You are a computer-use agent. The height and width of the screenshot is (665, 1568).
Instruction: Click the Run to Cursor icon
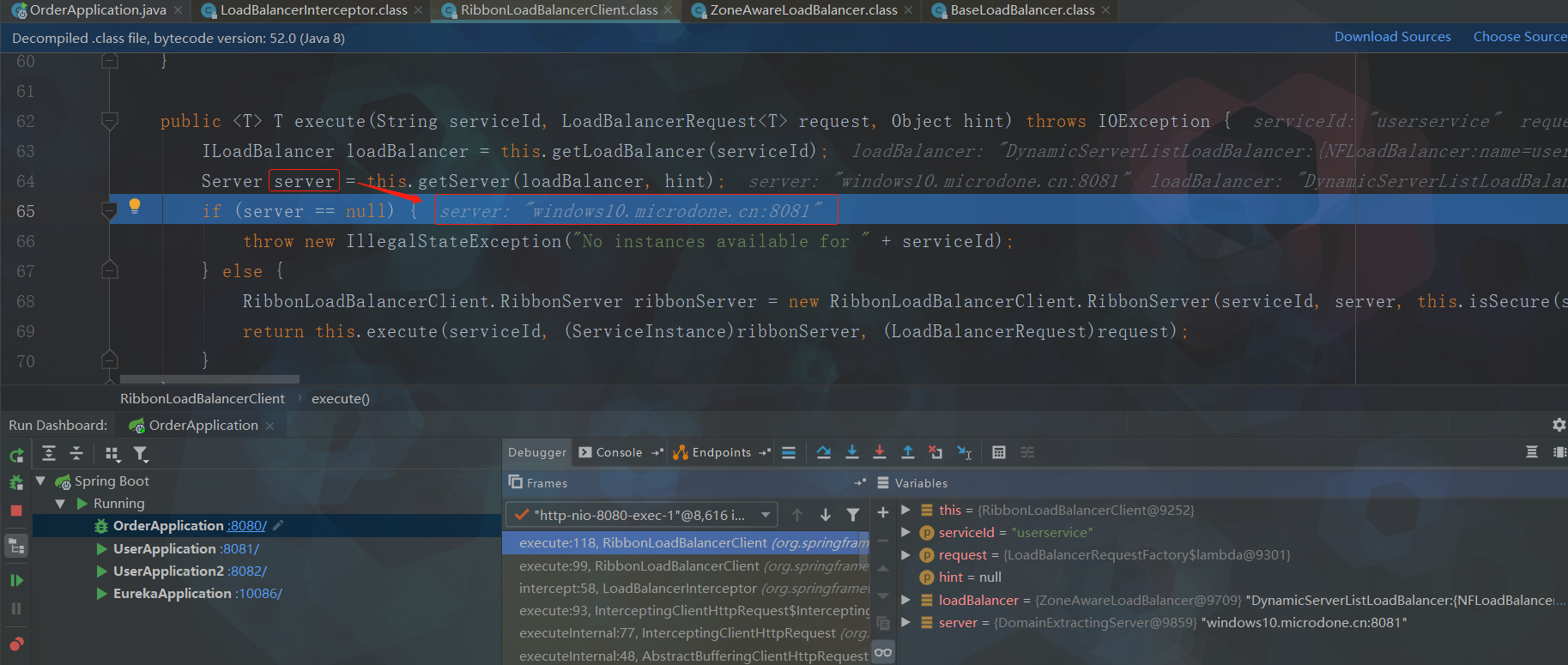965,452
